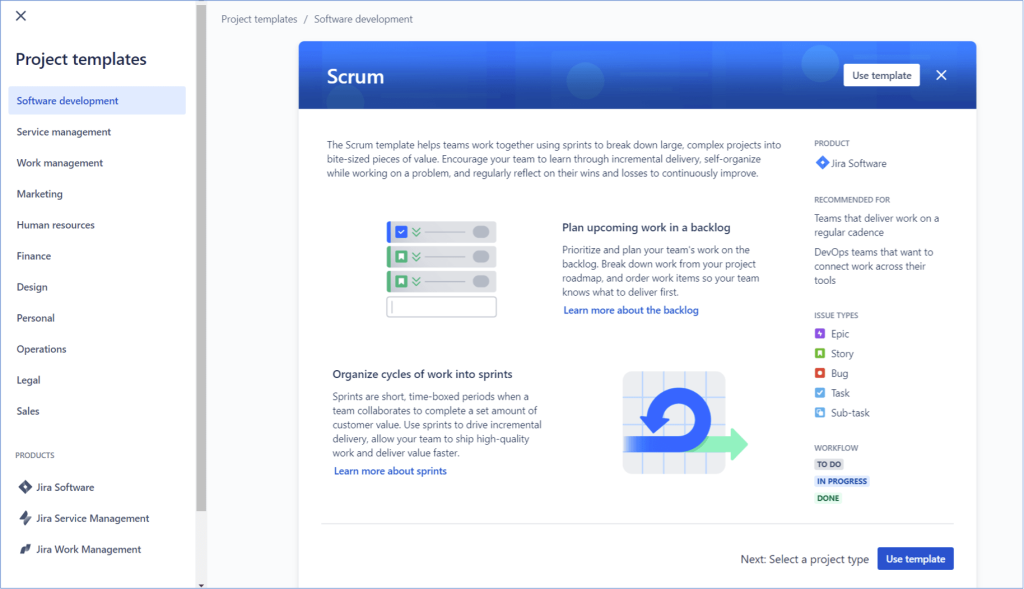1024x589 pixels.
Task: Click the Task issue type icon
Action: pos(820,392)
